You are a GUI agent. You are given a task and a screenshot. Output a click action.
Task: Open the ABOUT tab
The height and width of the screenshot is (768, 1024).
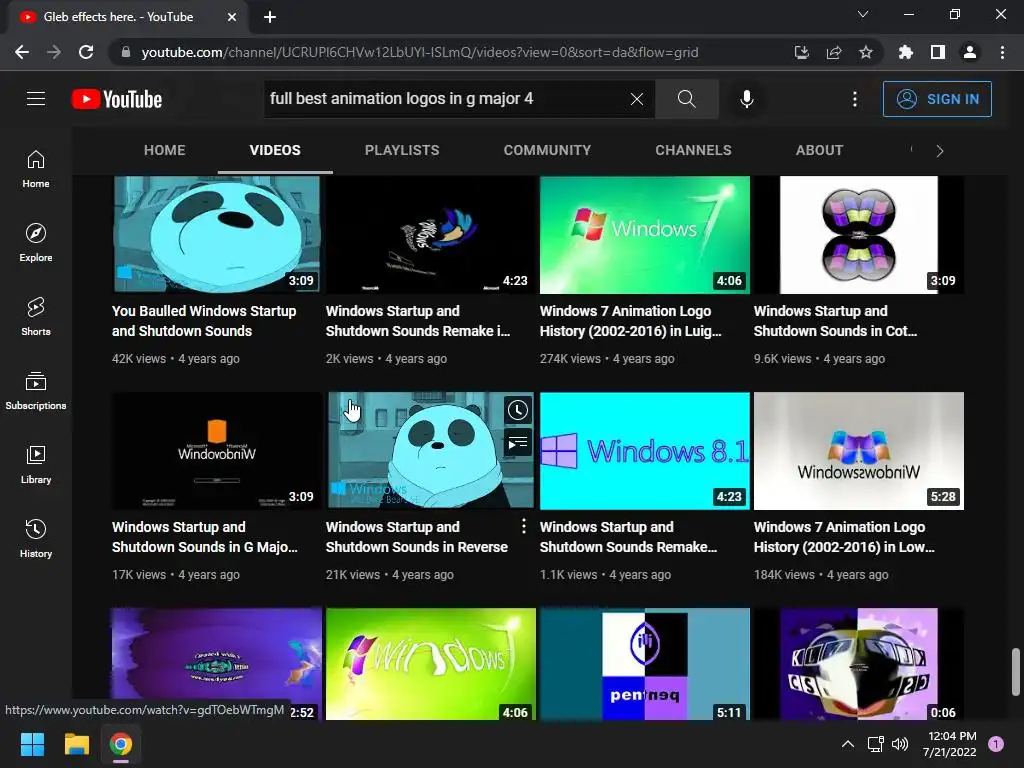(x=819, y=150)
